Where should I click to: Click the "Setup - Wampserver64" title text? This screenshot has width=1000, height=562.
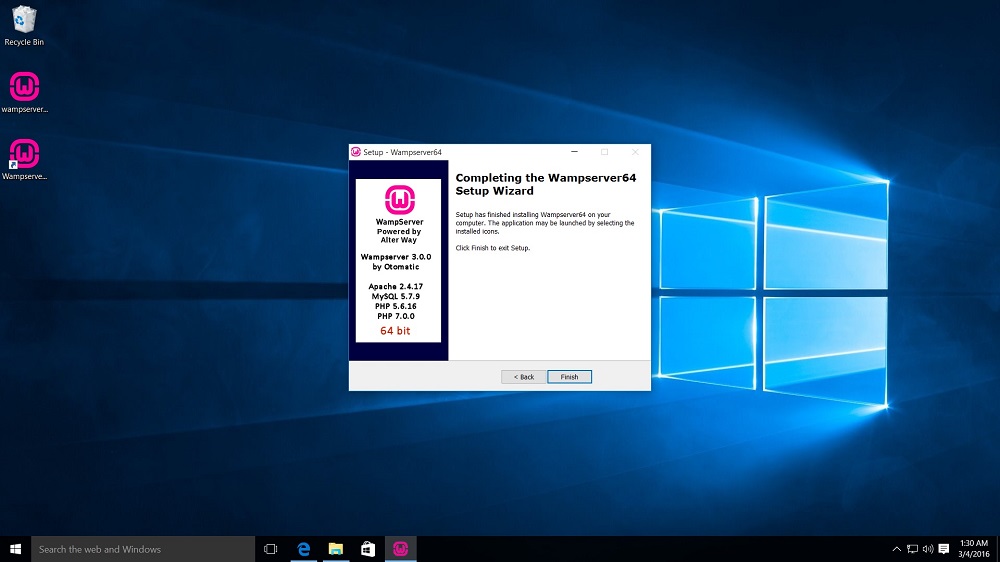(402, 152)
